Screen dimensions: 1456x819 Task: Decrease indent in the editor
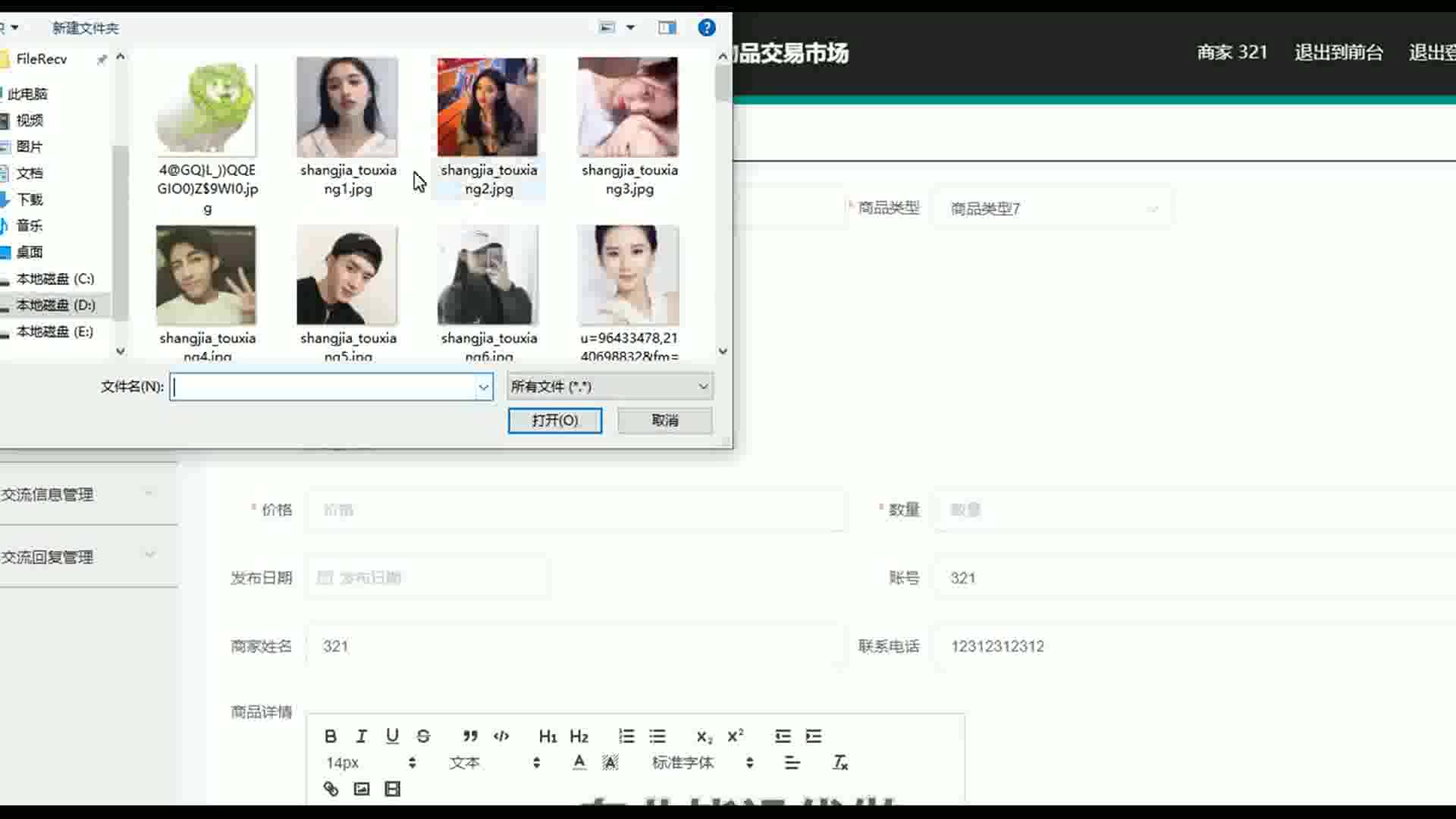click(783, 736)
